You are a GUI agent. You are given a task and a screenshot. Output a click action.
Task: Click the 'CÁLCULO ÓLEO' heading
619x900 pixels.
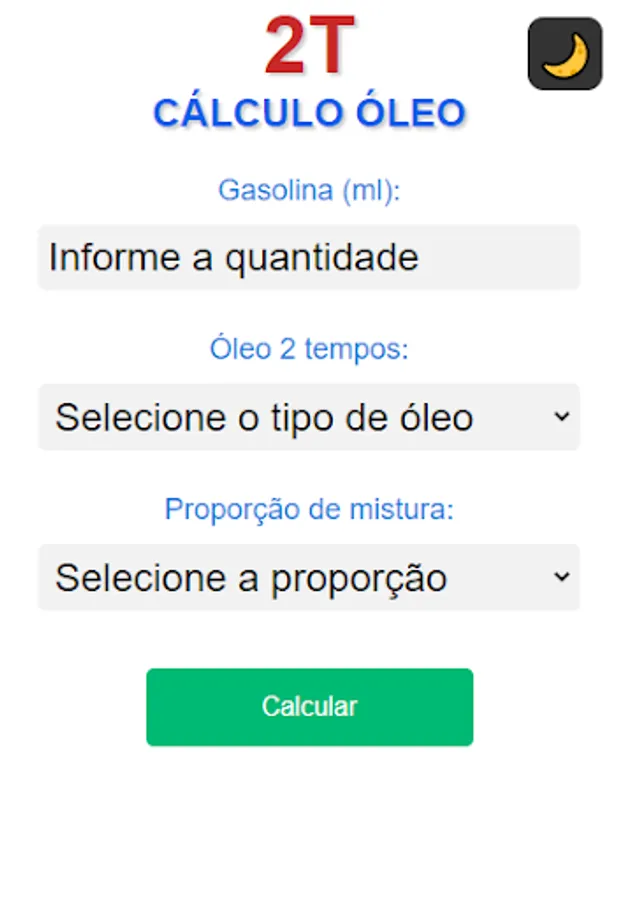(309, 113)
